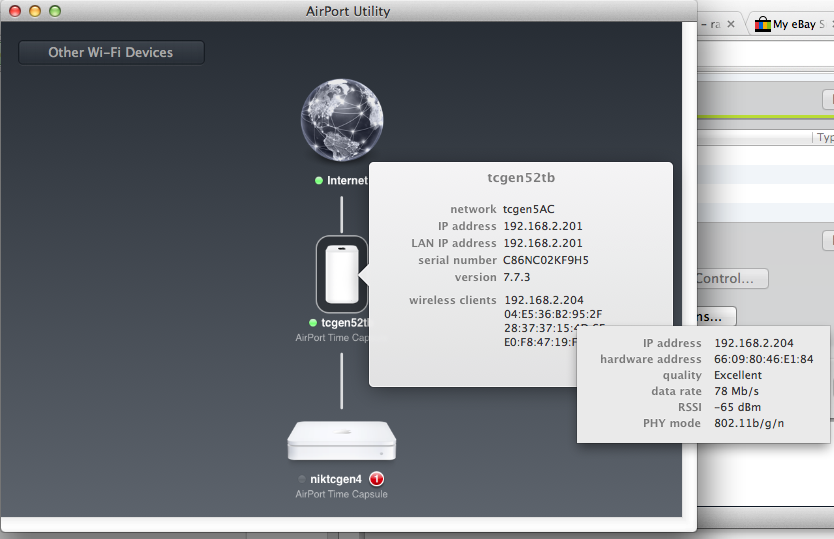Click the RSSI value -65 dBm

(x=737, y=407)
